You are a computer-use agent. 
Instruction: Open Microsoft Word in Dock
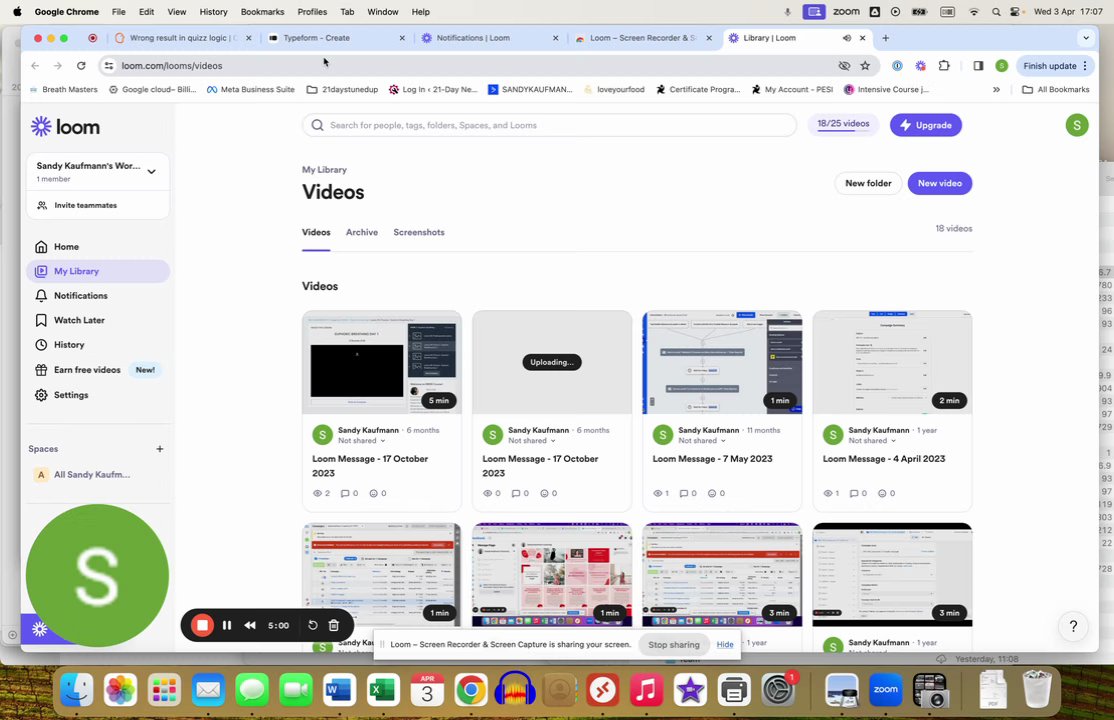coord(340,689)
